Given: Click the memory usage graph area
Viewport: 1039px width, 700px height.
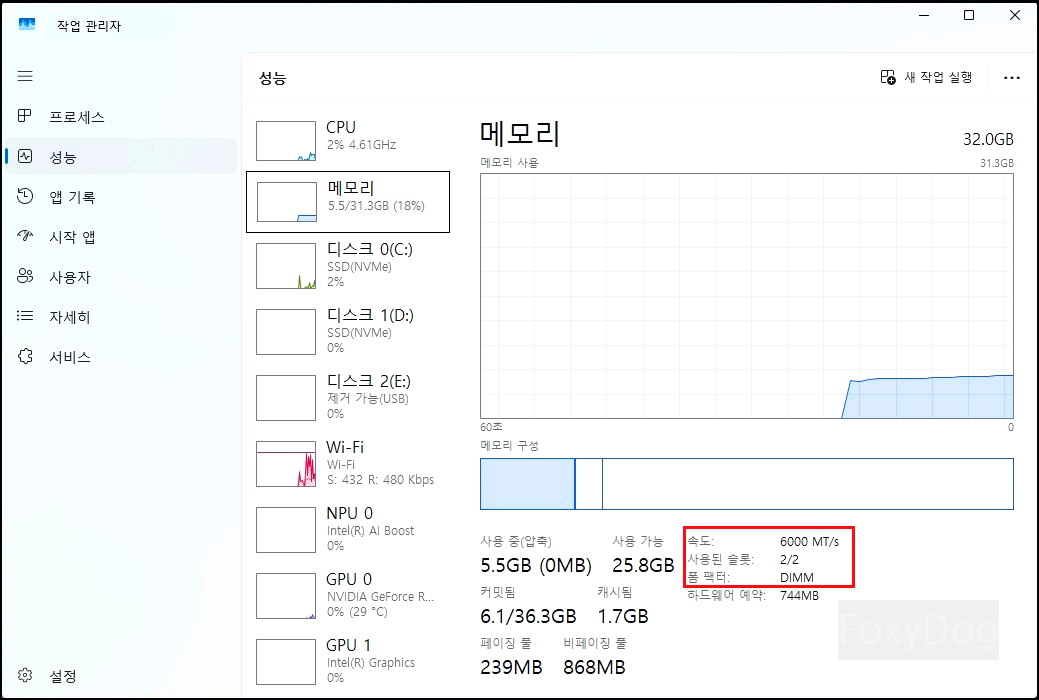Looking at the screenshot, I should coord(747,296).
